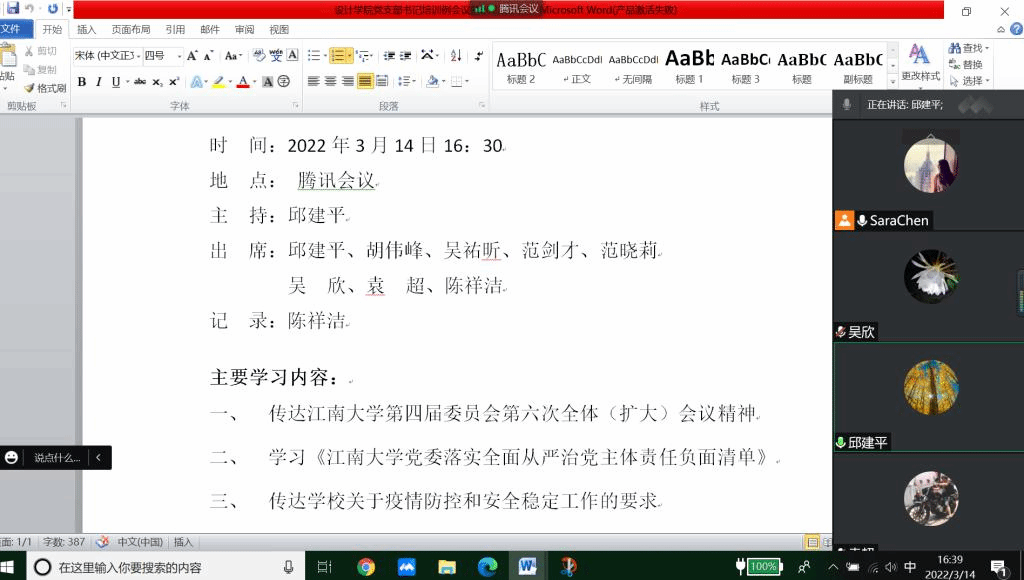Click the Save icon in quick access toolbar
The image size is (1024, 580).
coord(13,8)
